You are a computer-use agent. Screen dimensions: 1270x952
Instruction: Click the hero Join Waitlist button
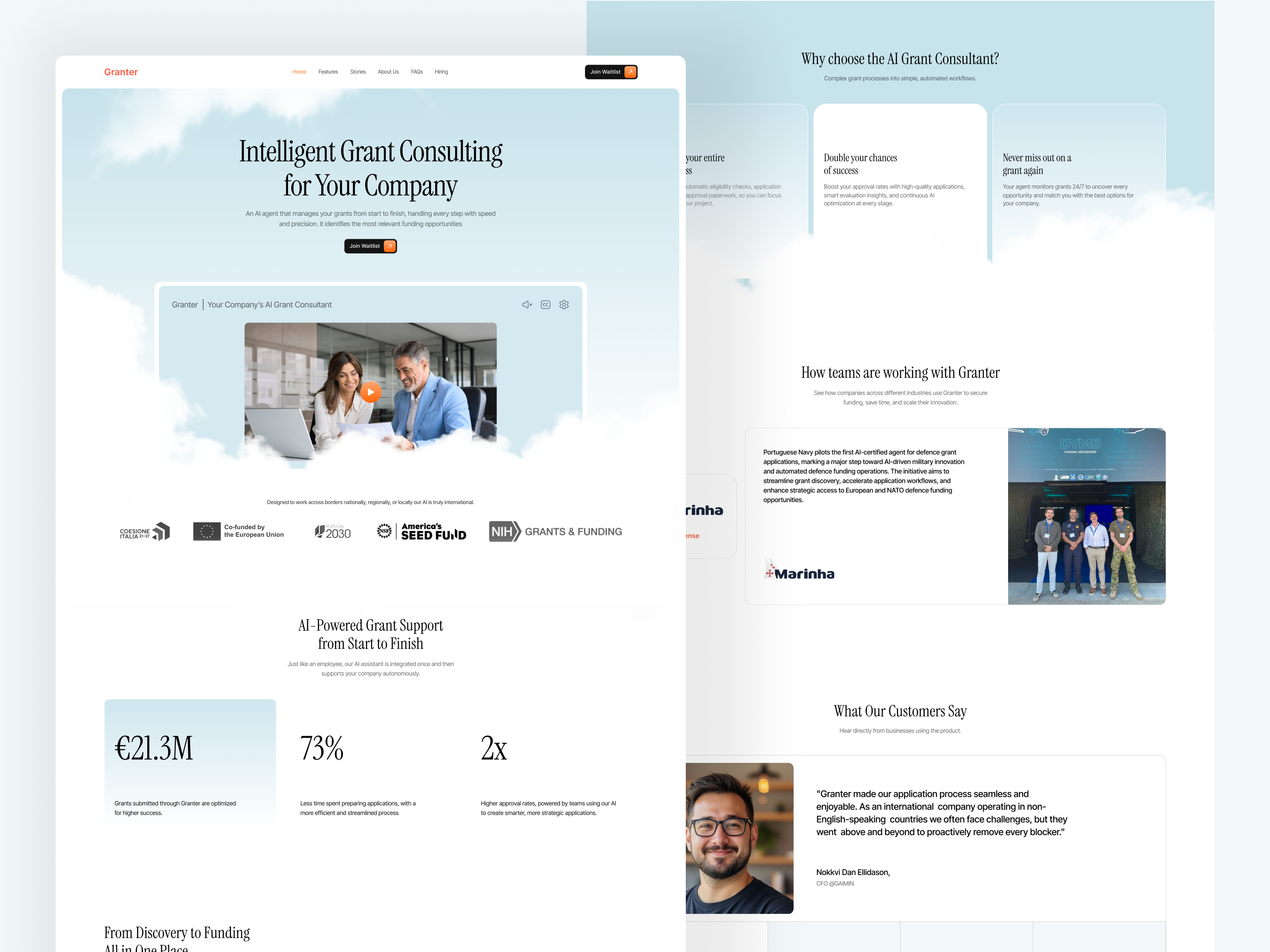click(370, 246)
